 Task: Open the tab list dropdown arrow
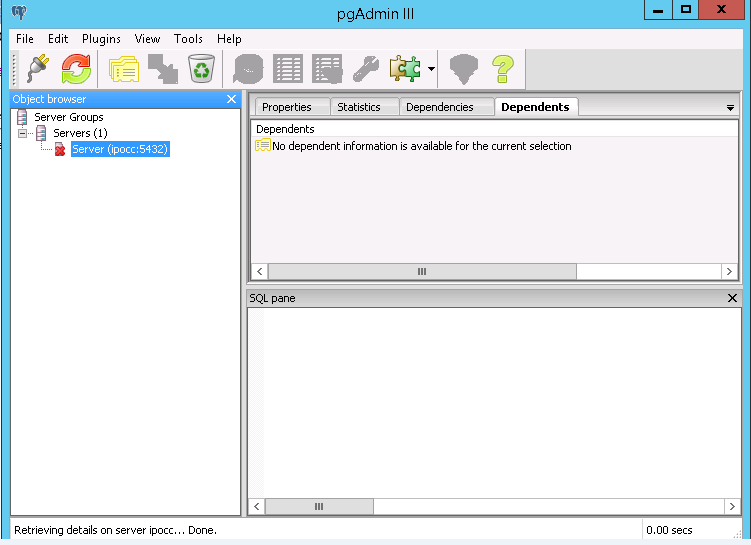point(730,108)
